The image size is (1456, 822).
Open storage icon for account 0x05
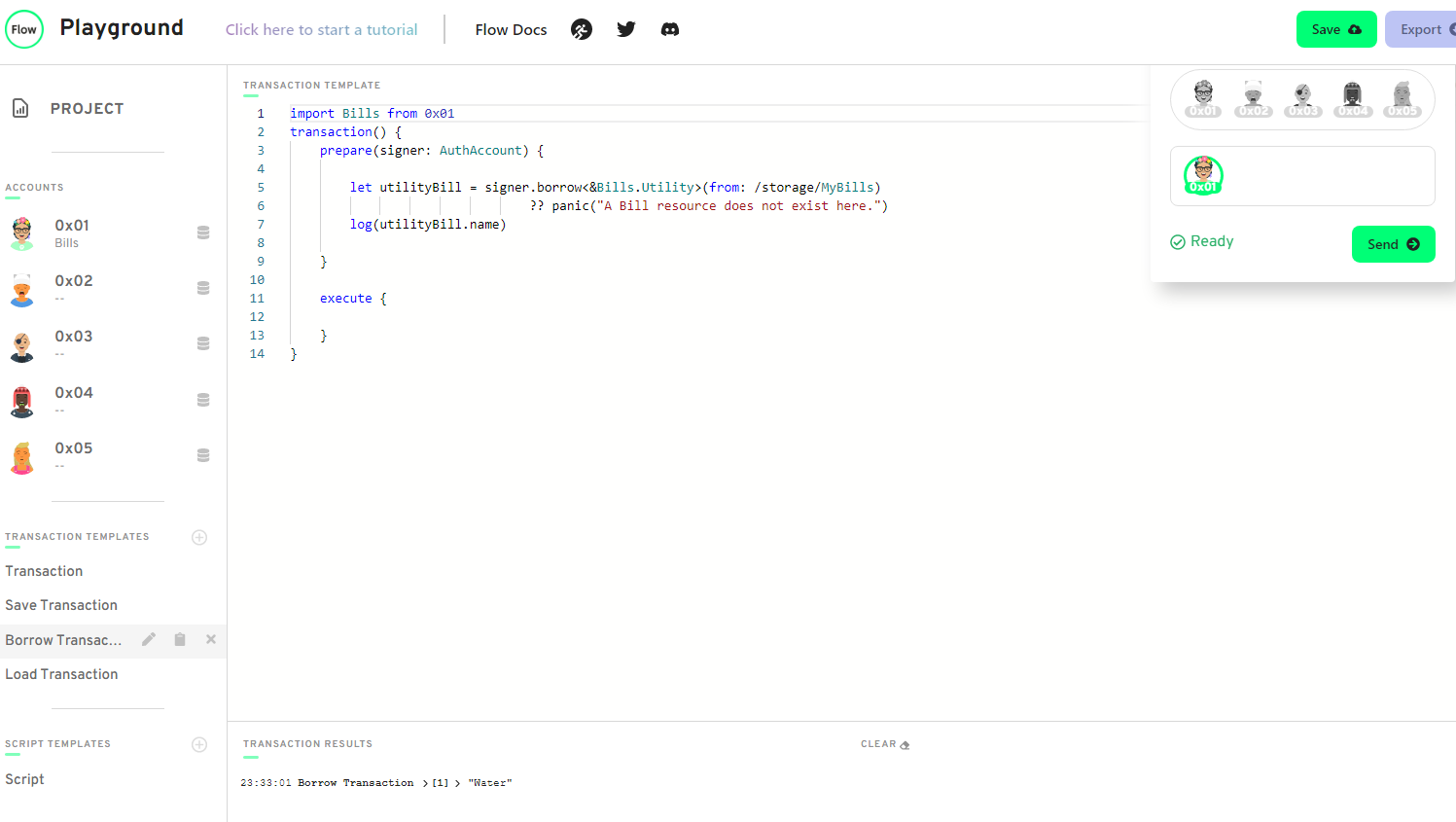click(203, 455)
